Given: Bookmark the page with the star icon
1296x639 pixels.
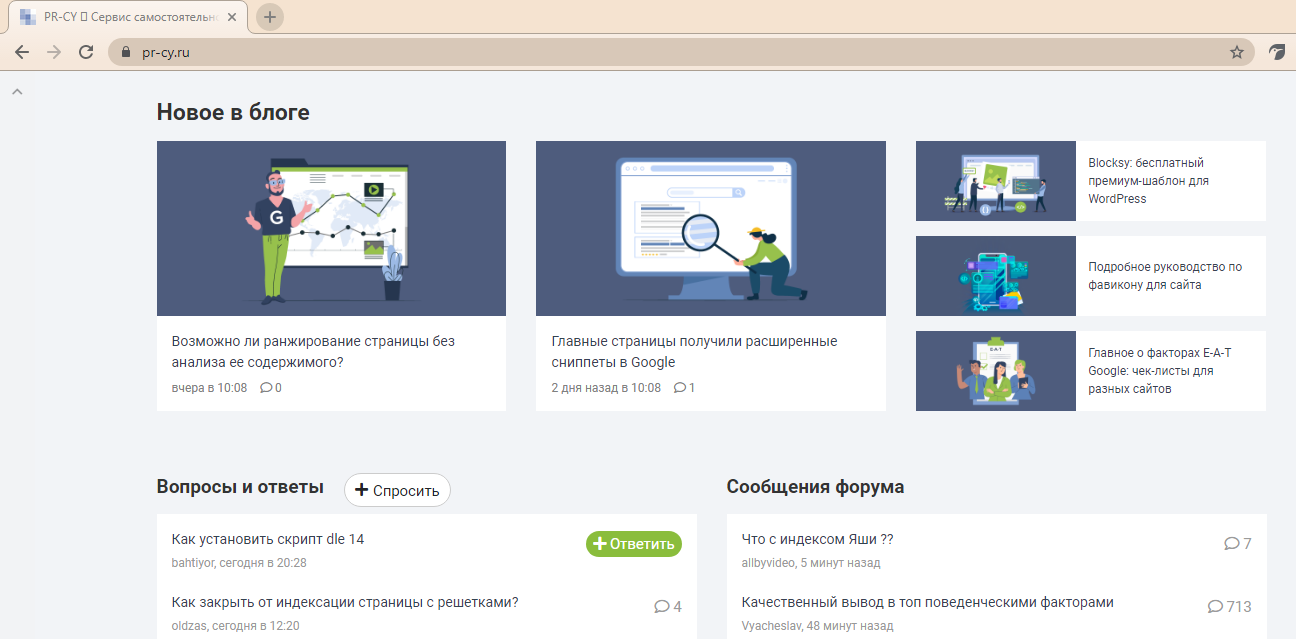Looking at the screenshot, I should click(1237, 51).
